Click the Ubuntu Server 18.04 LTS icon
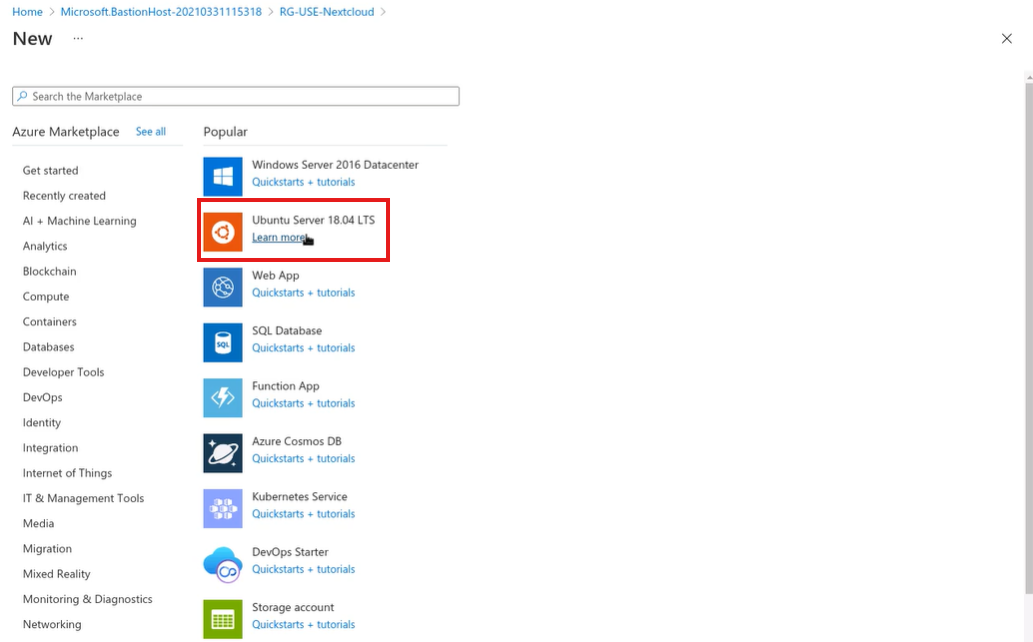 point(223,231)
